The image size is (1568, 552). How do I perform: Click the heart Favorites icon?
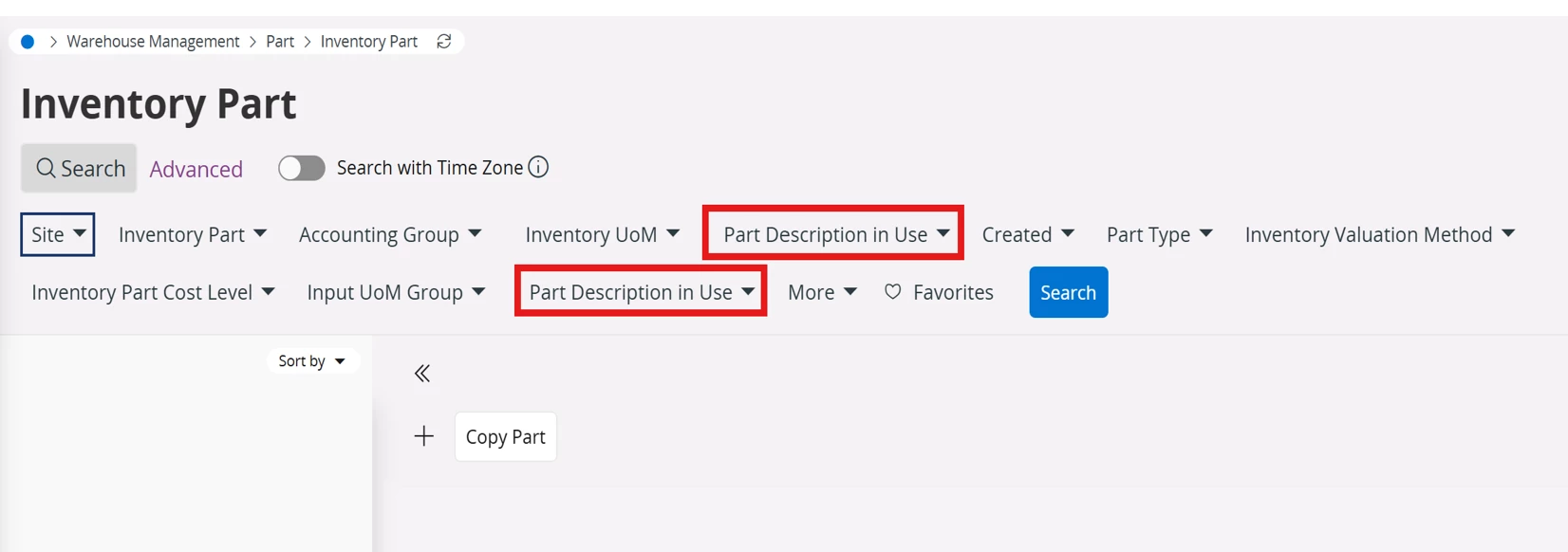tap(892, 292)
